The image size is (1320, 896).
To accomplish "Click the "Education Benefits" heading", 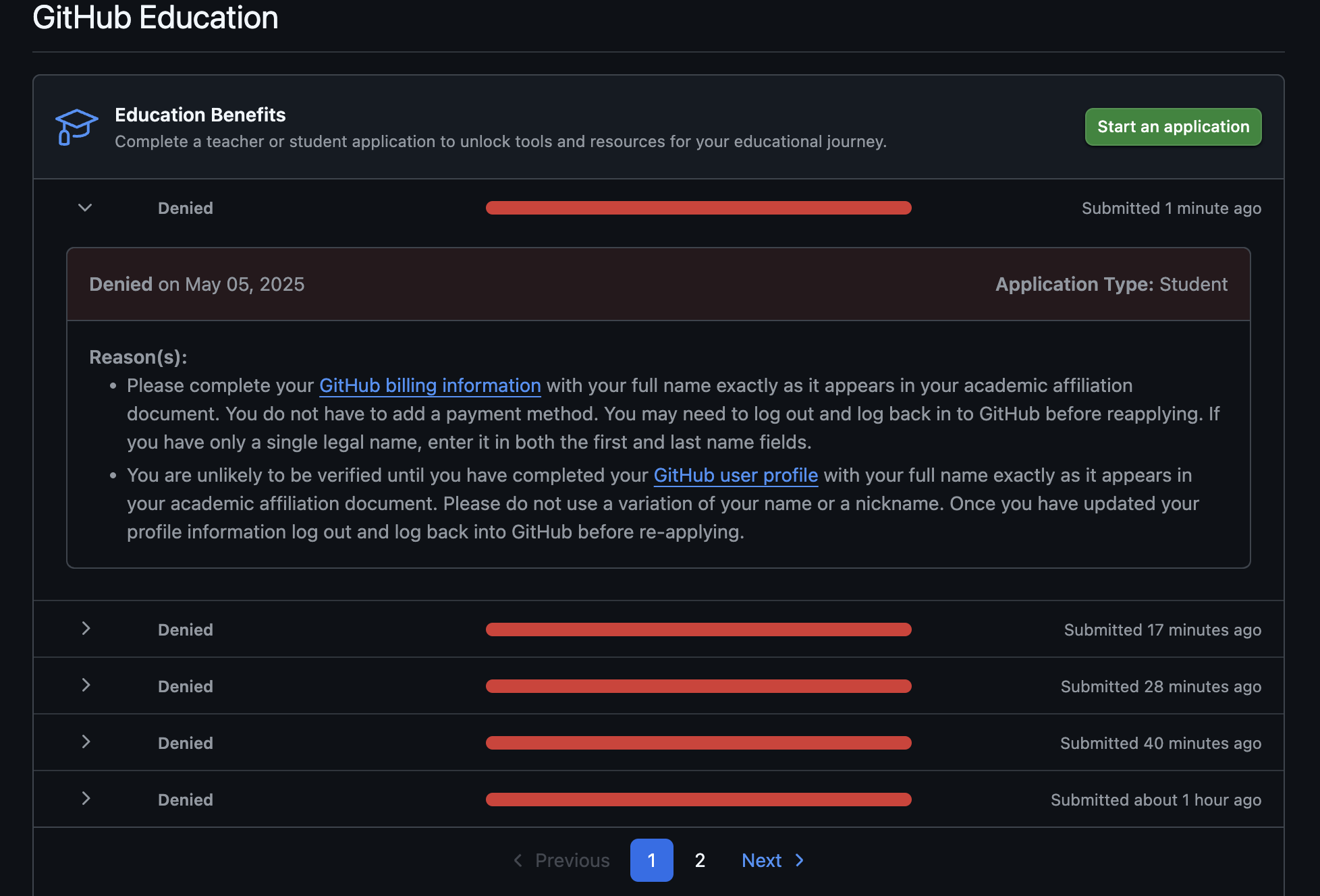I will click(x=200, y=115).
